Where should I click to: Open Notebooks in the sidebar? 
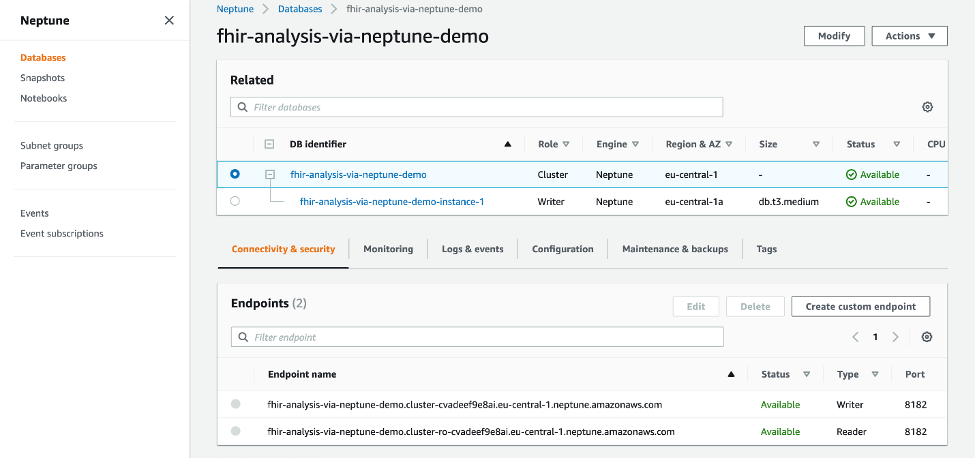click(44, 98)
